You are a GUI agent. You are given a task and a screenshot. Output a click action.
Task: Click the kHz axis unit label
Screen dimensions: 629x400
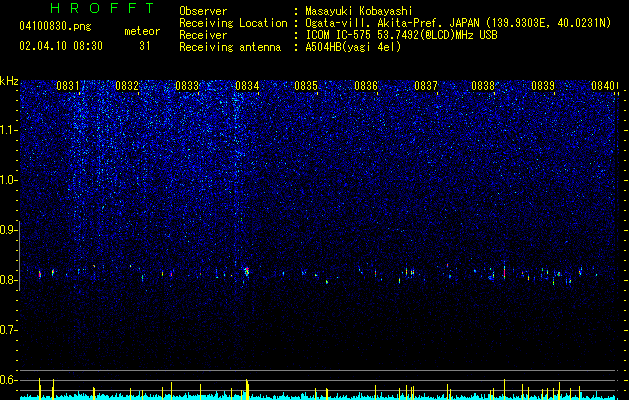click(9, 81)
